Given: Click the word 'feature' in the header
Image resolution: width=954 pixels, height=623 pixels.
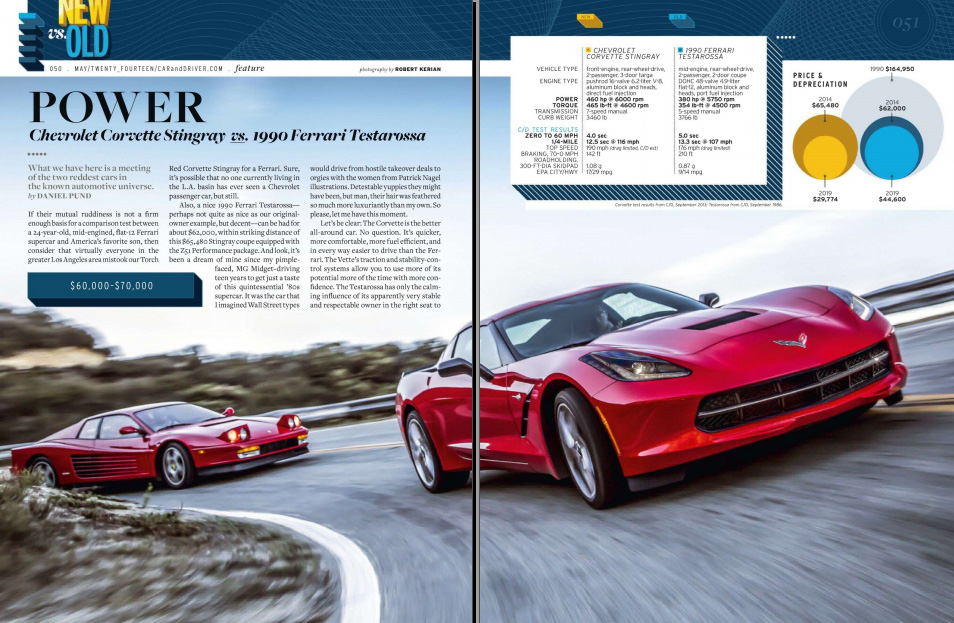Looking at the screenshot, I should pos(249,68).
